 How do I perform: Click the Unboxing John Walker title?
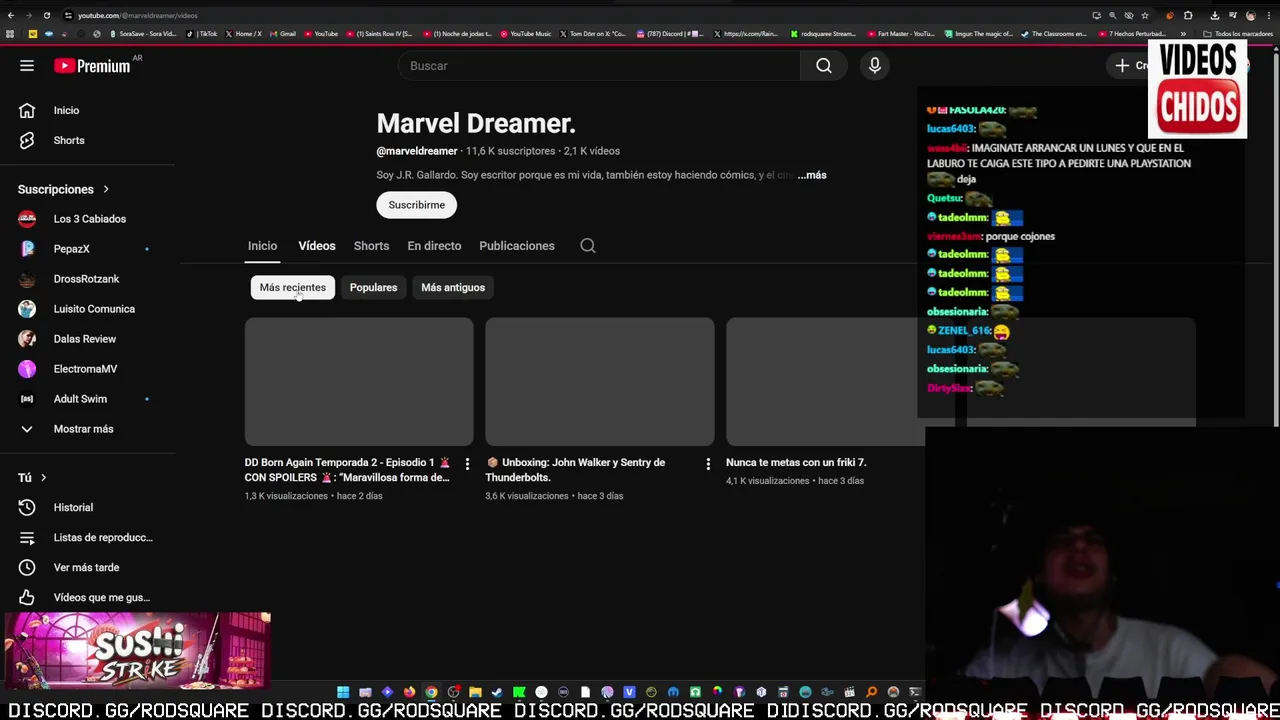tap(576, 470)
